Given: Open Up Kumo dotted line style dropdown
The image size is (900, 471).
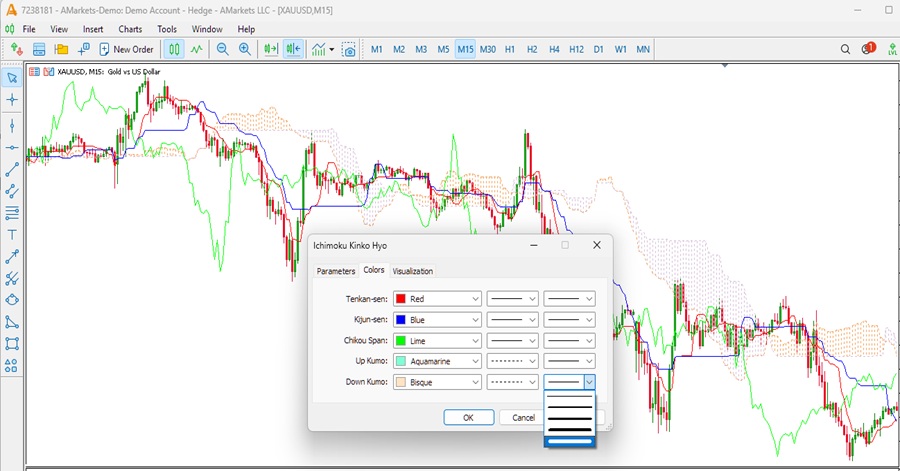Looking at the screenshot, I should point(513,361).
